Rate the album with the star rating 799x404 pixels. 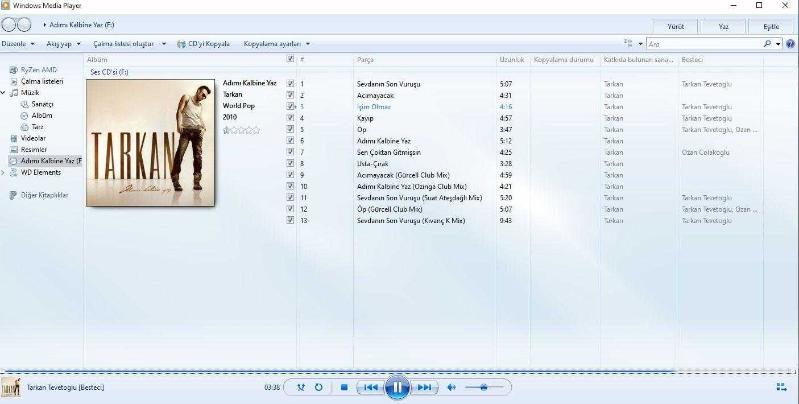[x=242, y=130]
